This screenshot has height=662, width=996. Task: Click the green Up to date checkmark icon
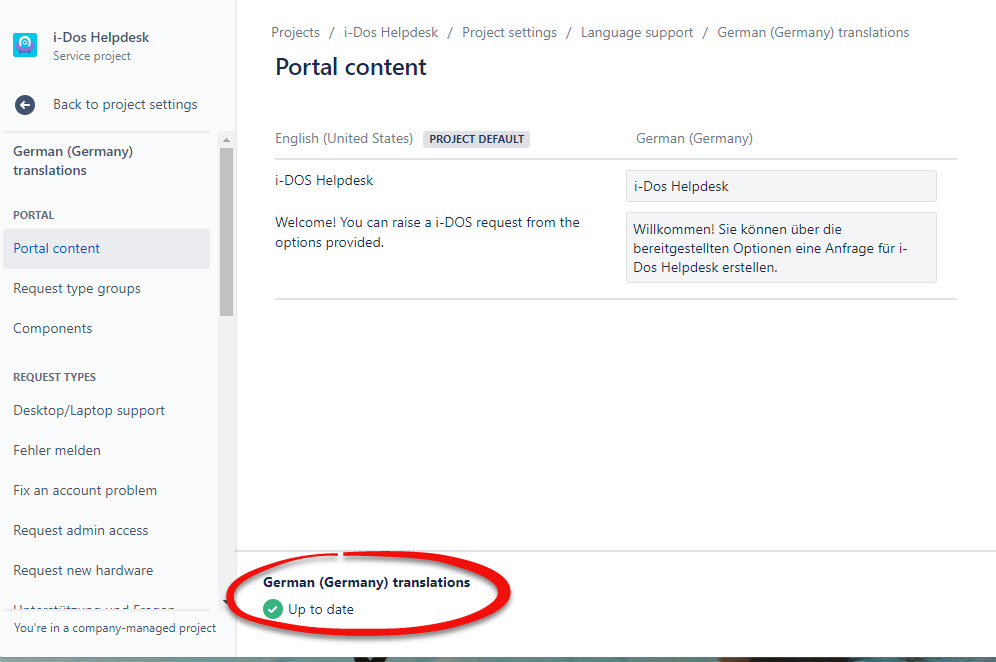point(273,609)
